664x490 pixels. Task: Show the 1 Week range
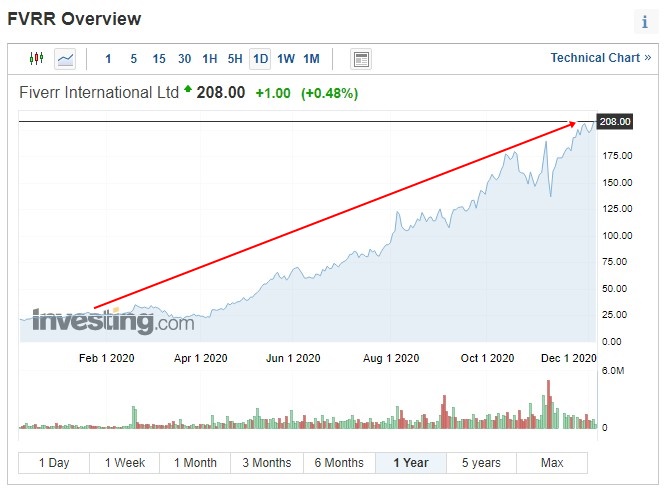pyautogui.click(x=124, y=462)
